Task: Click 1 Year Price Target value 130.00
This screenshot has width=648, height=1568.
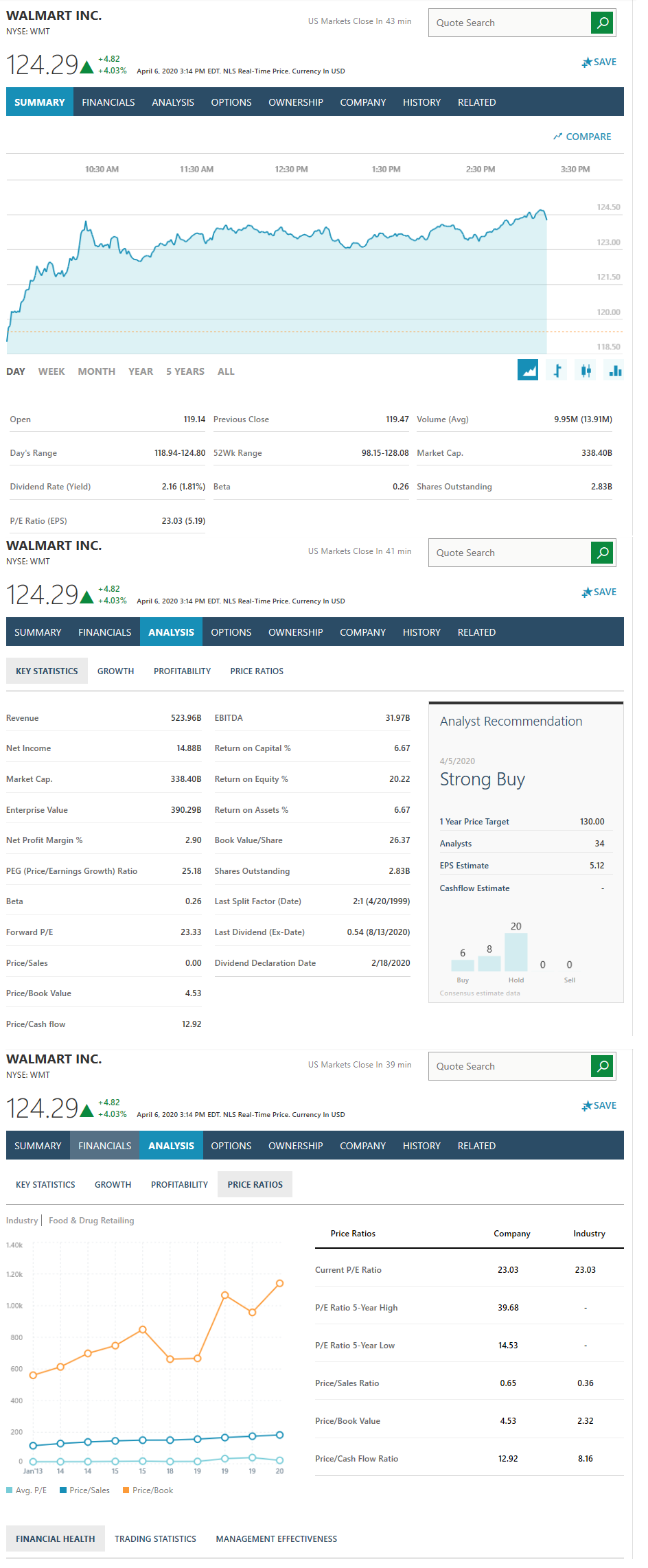Action: (592, 822)
